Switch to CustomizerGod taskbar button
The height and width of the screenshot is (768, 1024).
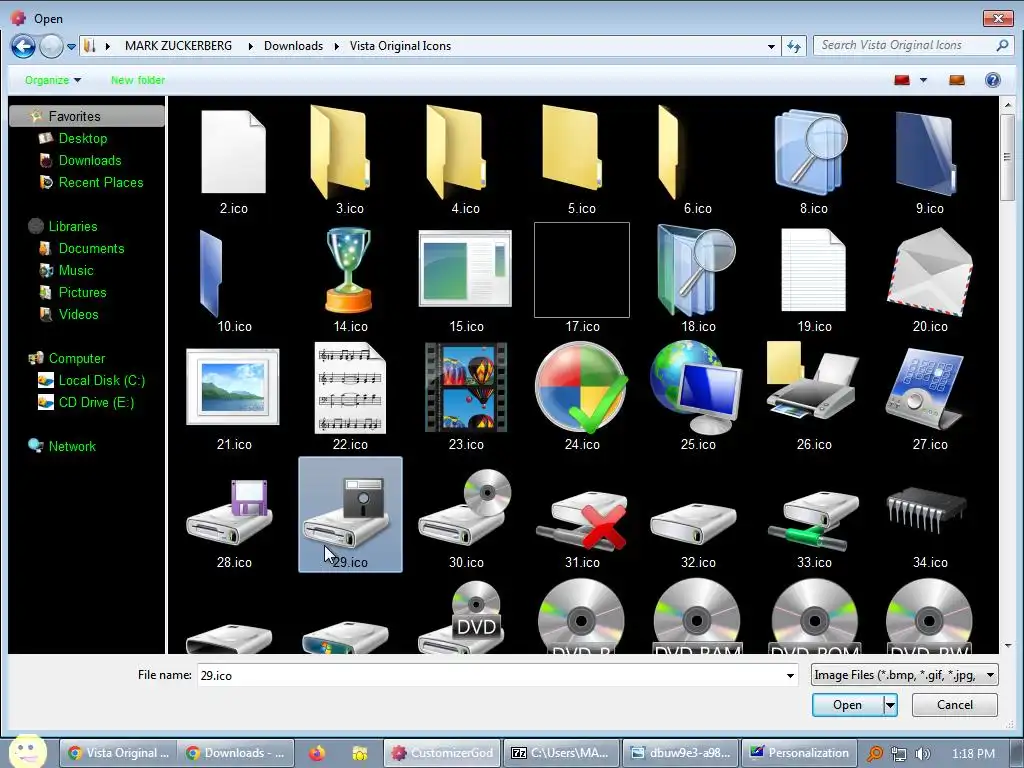pos(442,753)
